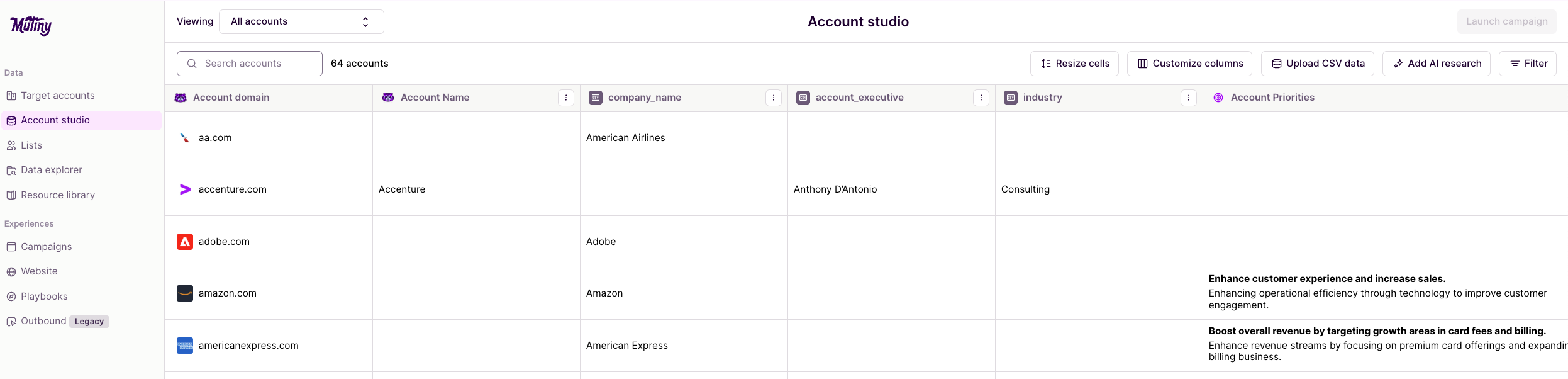
Task: Click the CSV icon beside company_name
Action: [x=596, y=98]
